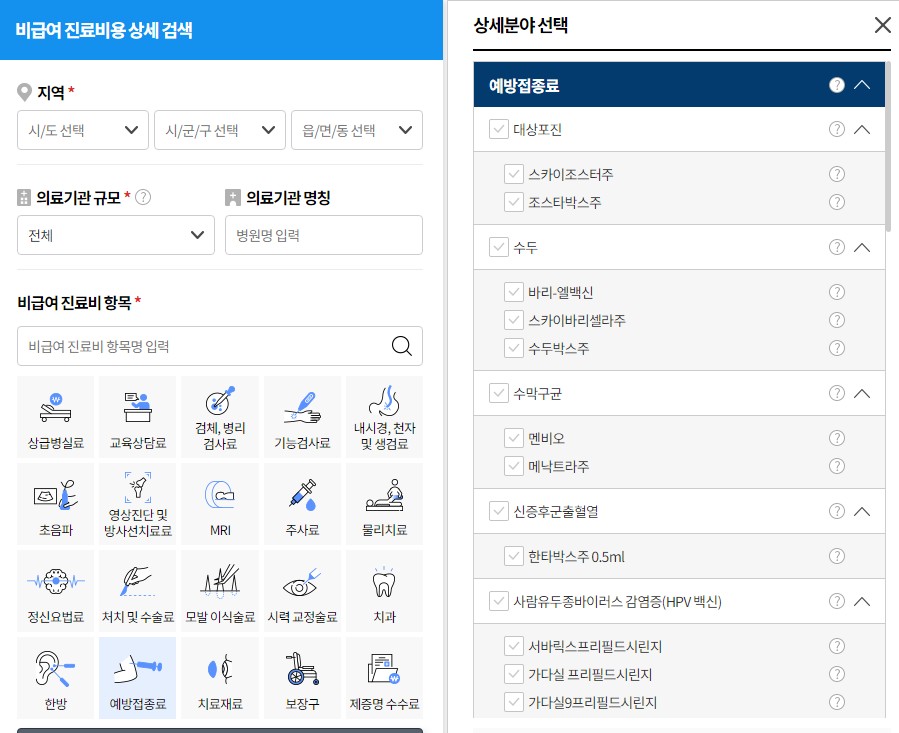Choose the 검체, 병리 검사료 category
This screenshot has height=733, width=899.
tap(220, 417)
